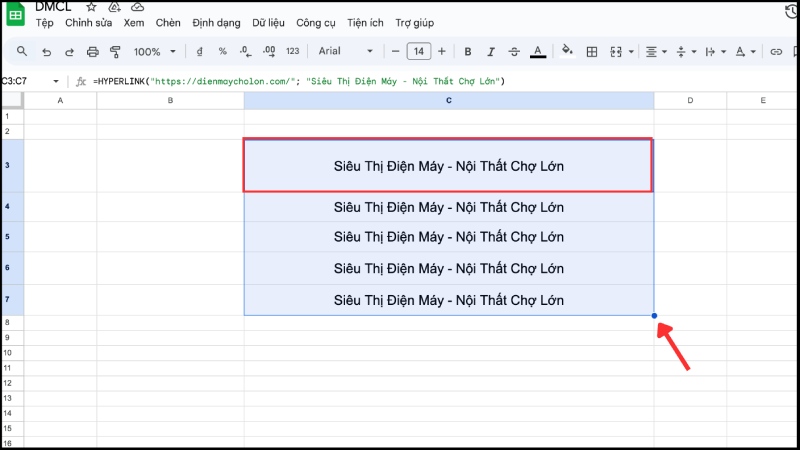Open the fill color paint bucket
The height and width of the screenshot is (450, 800).
coord(567,51)
